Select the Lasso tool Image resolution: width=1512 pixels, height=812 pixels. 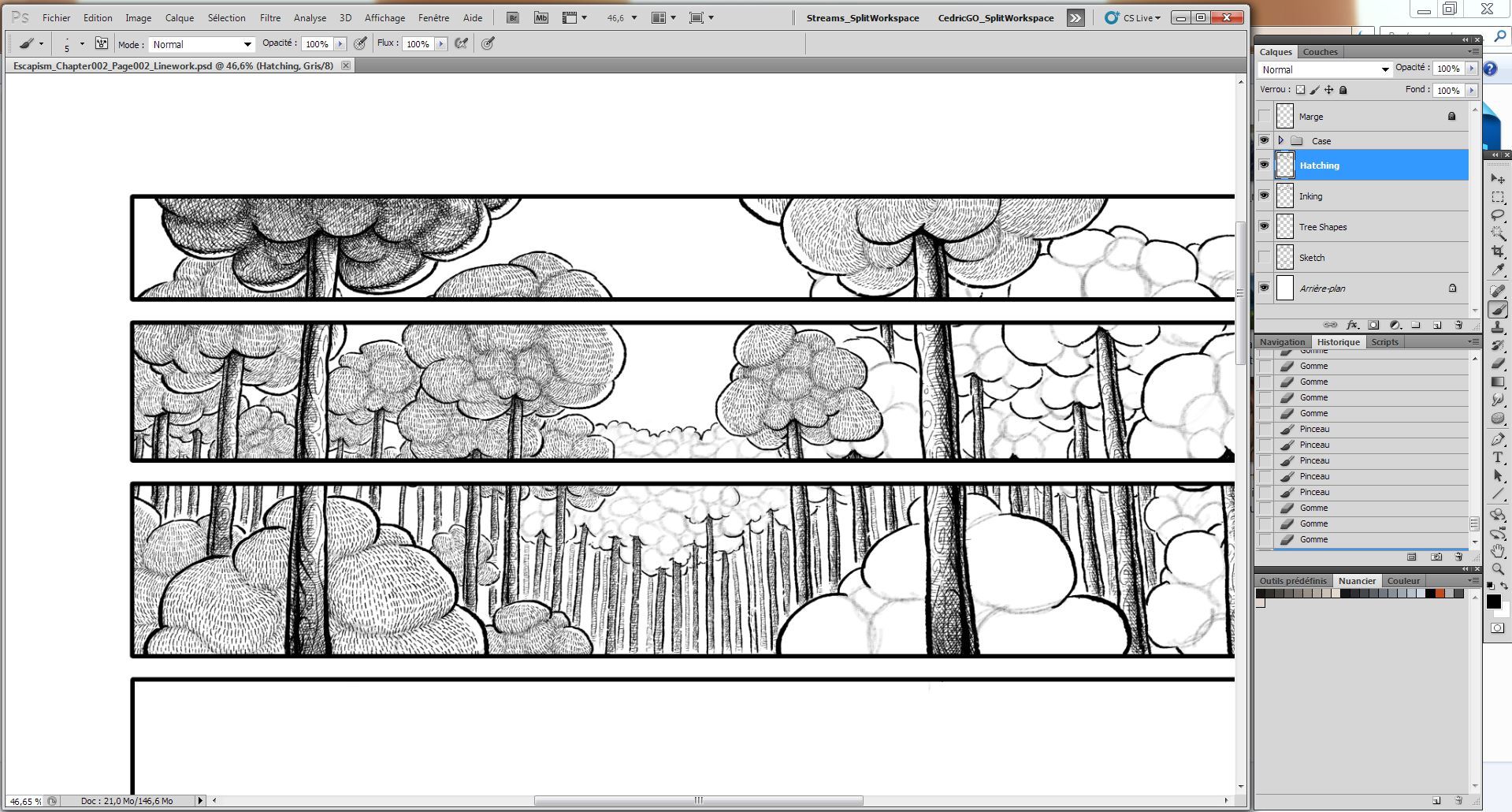tap(1498, 214)
